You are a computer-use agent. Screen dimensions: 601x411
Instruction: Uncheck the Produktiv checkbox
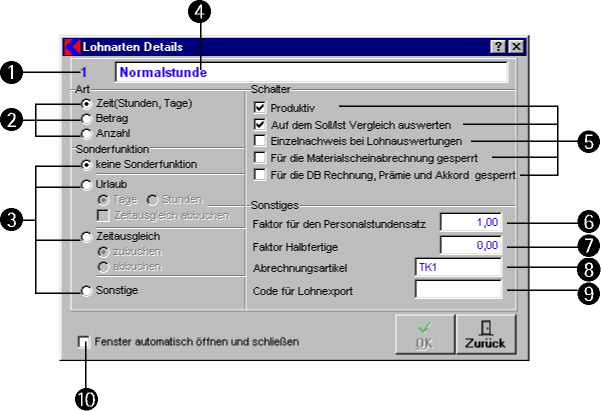tap(260, 107)
